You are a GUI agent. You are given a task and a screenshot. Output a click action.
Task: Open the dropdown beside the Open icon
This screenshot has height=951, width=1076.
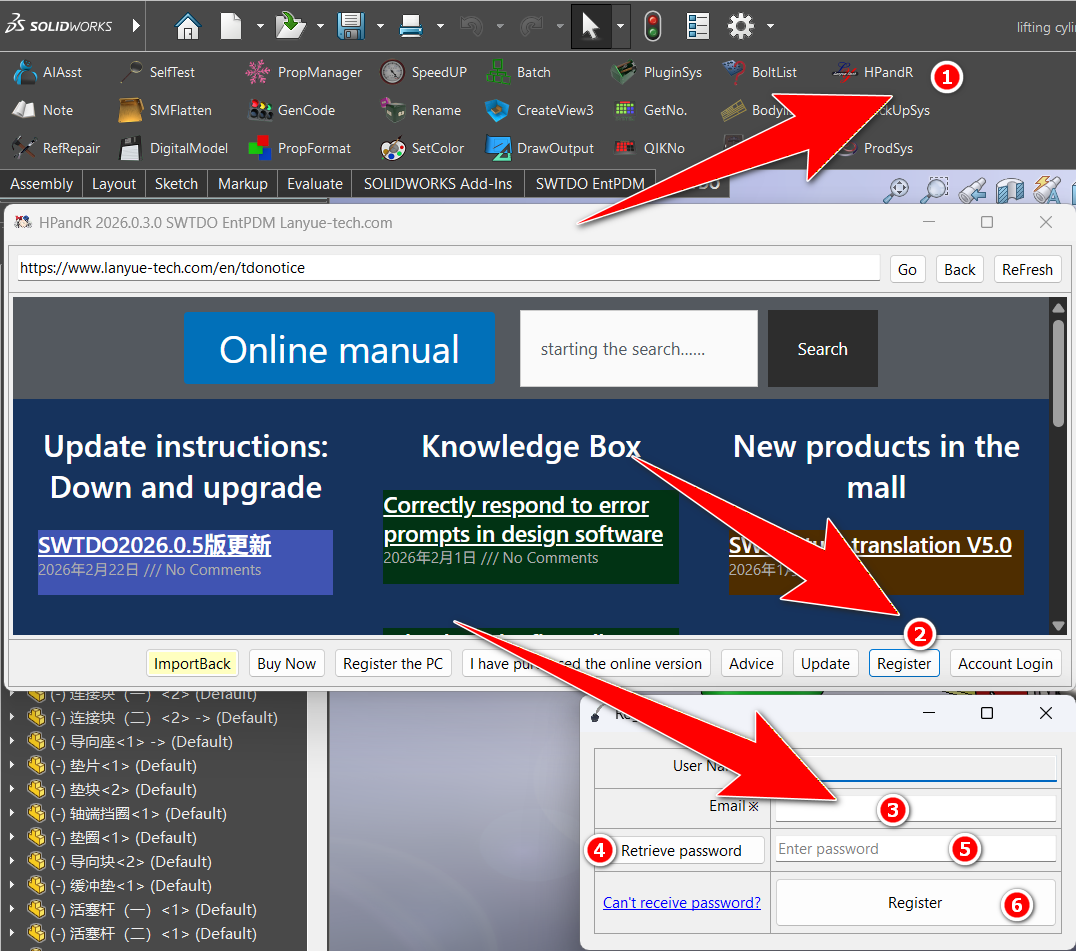pyautogui.click(x=320, y=26)
